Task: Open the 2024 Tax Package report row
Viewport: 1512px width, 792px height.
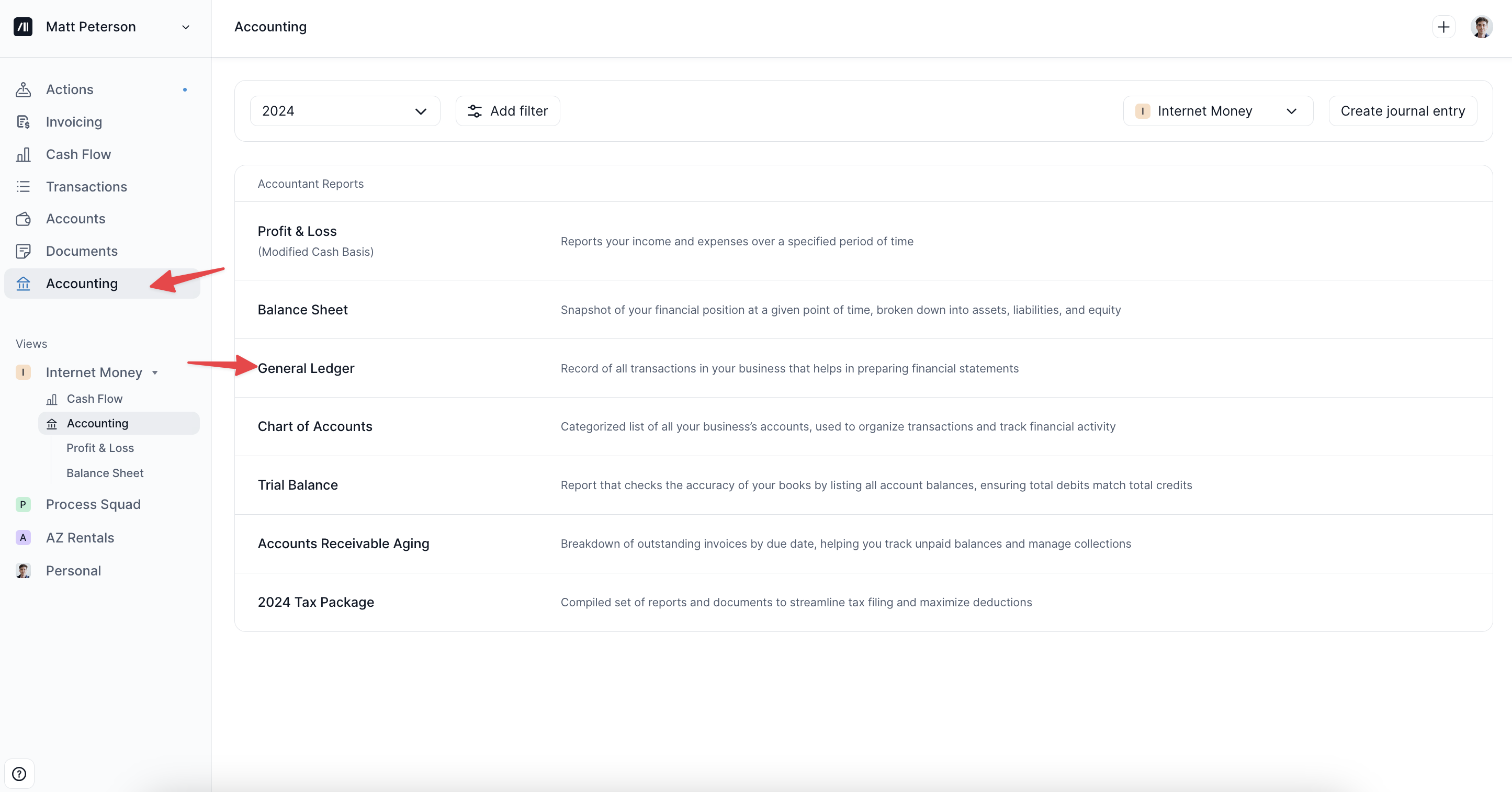Action: [x=316, y=602]
